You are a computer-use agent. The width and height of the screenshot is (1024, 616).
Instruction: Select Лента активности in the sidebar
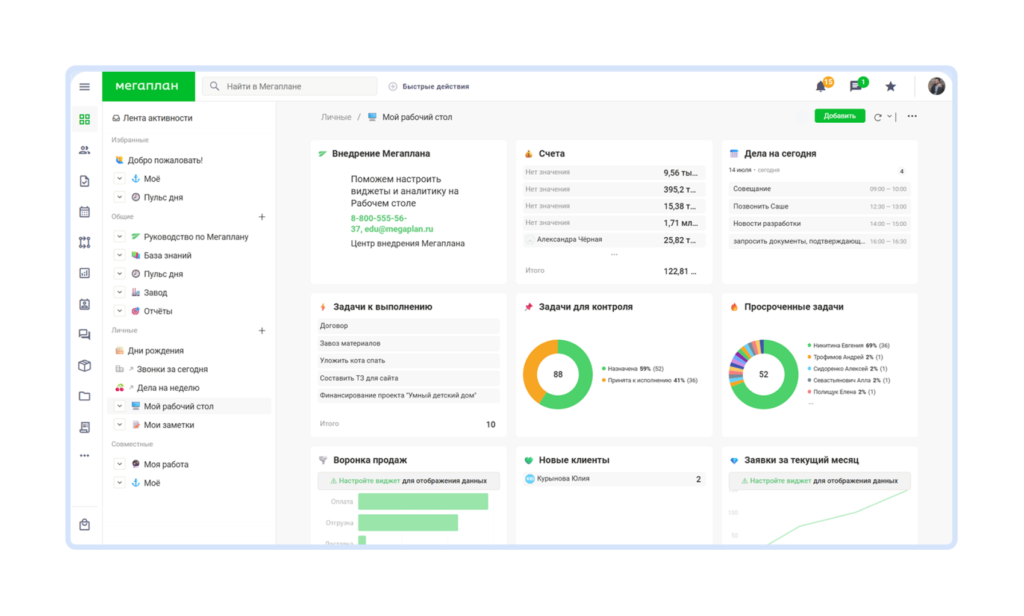[157, 118]
